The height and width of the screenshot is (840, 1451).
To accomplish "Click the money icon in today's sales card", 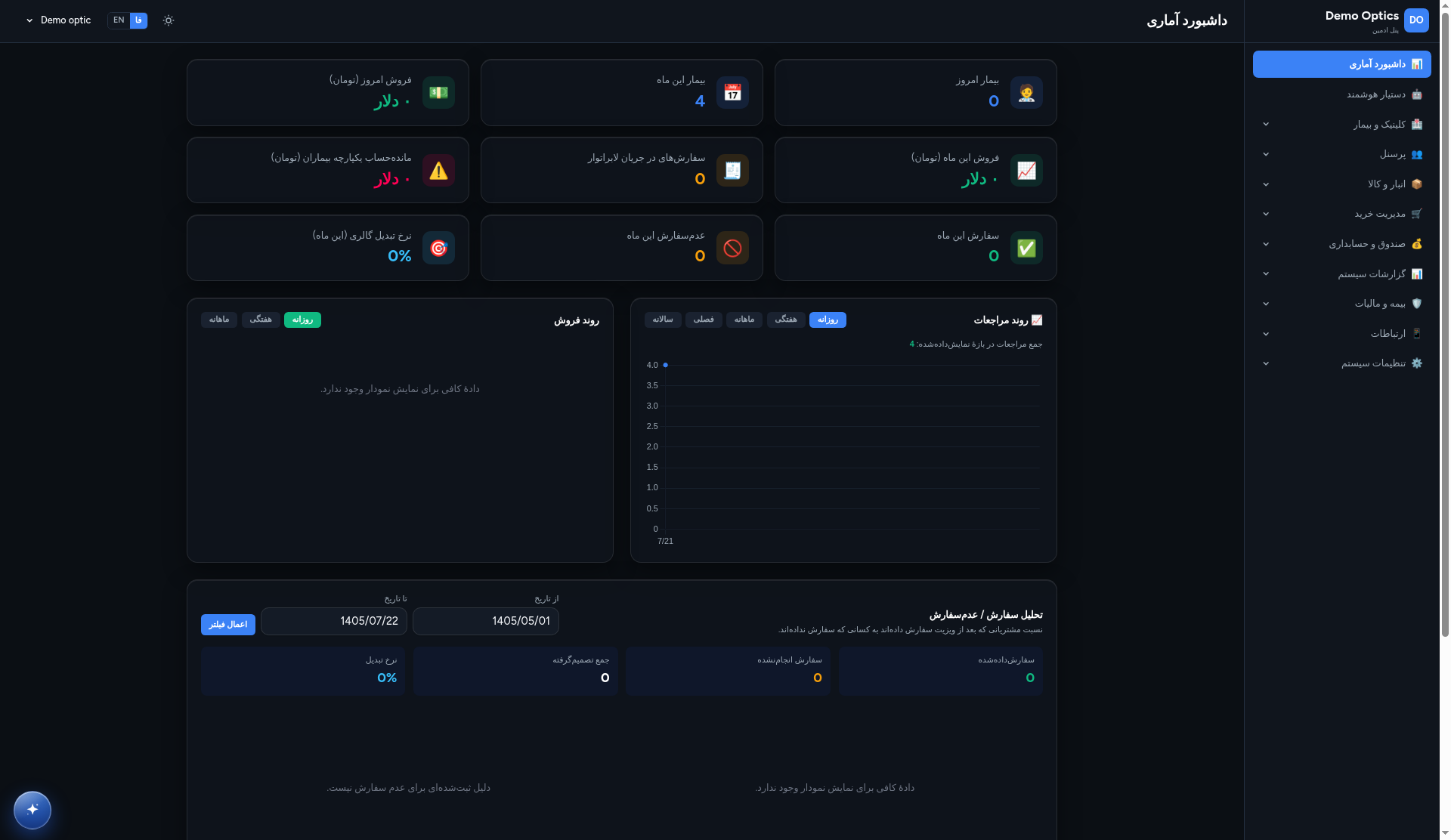I will coord(438,92).
